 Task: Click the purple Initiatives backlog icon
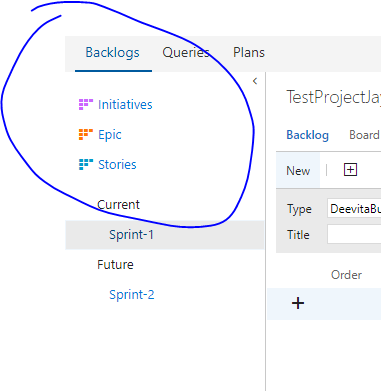click(86, 104)
